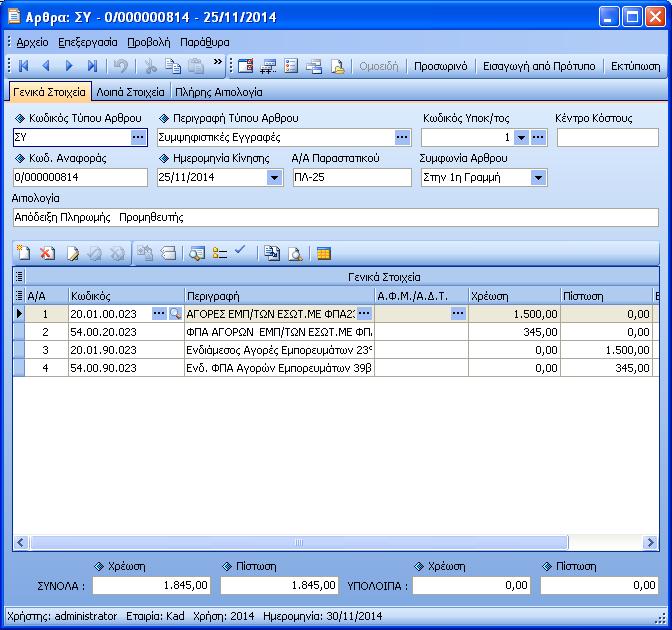The width and height of the screenshot is (672, 630).
Task: Click the window with red marker icon
Action: [x=246, y=66]
